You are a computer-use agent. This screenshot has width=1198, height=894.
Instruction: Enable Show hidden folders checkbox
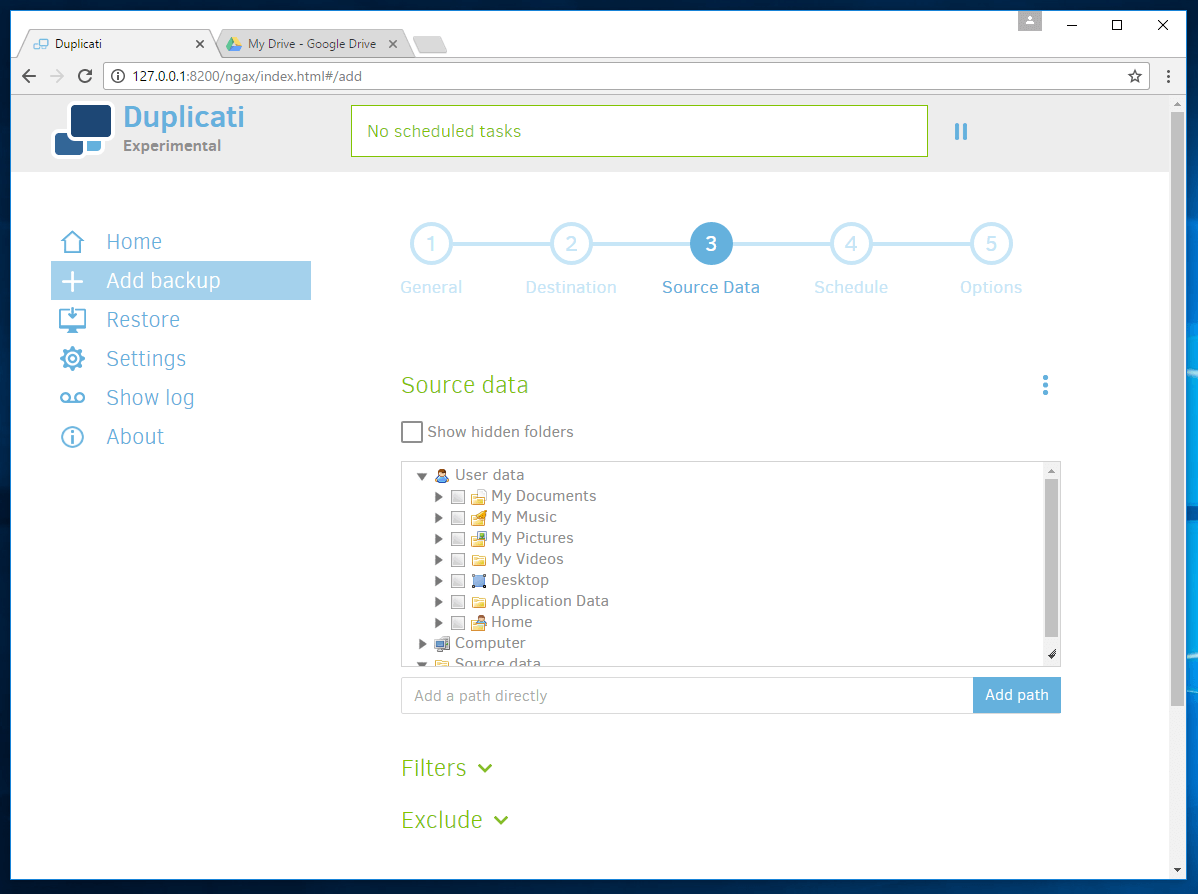tap(411, 432)
